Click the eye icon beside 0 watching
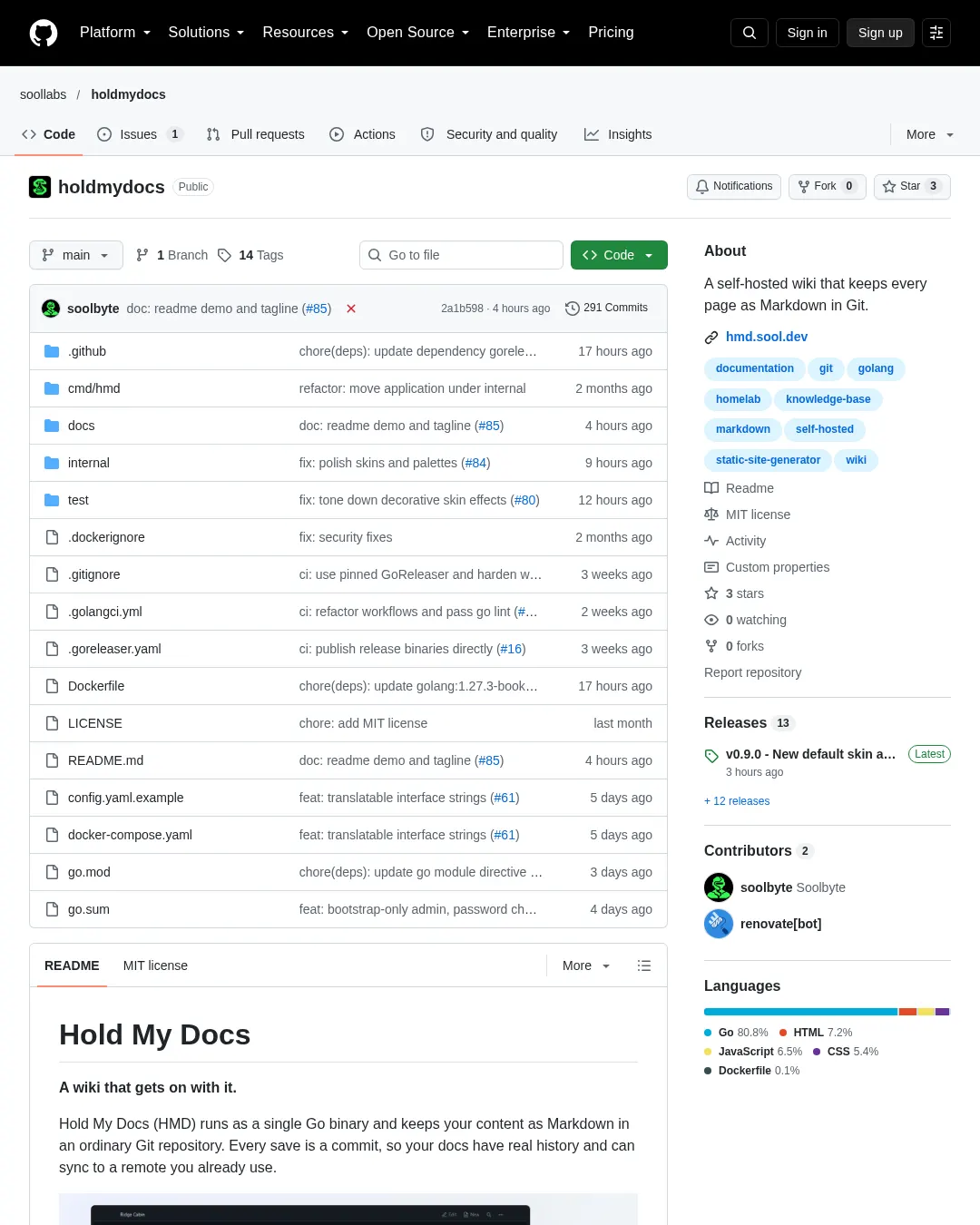Viewport: 980px width, 1225px height. (711, 620)
